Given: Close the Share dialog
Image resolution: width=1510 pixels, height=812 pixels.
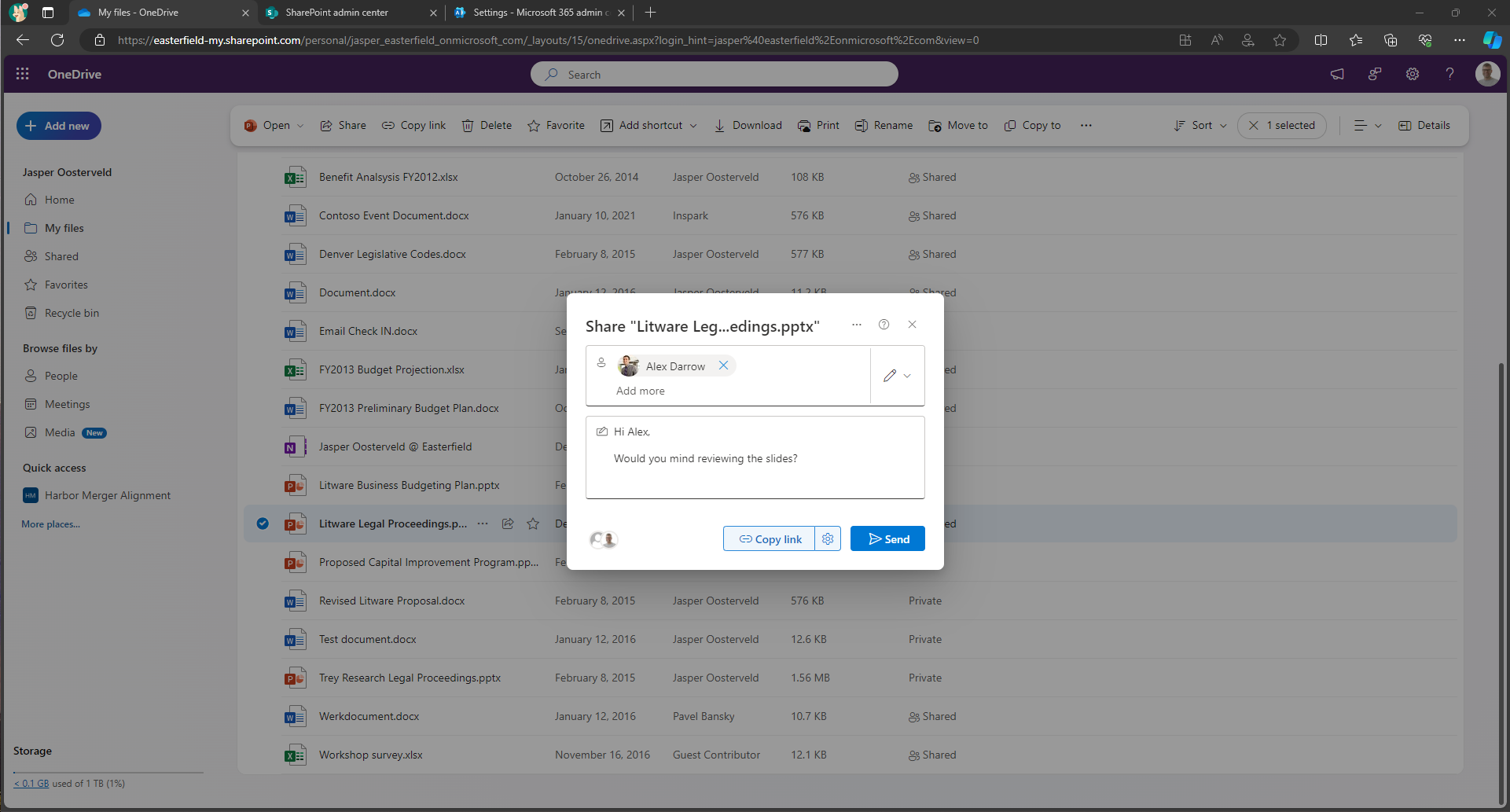Looking at the screenshot, I should [912, 325].
